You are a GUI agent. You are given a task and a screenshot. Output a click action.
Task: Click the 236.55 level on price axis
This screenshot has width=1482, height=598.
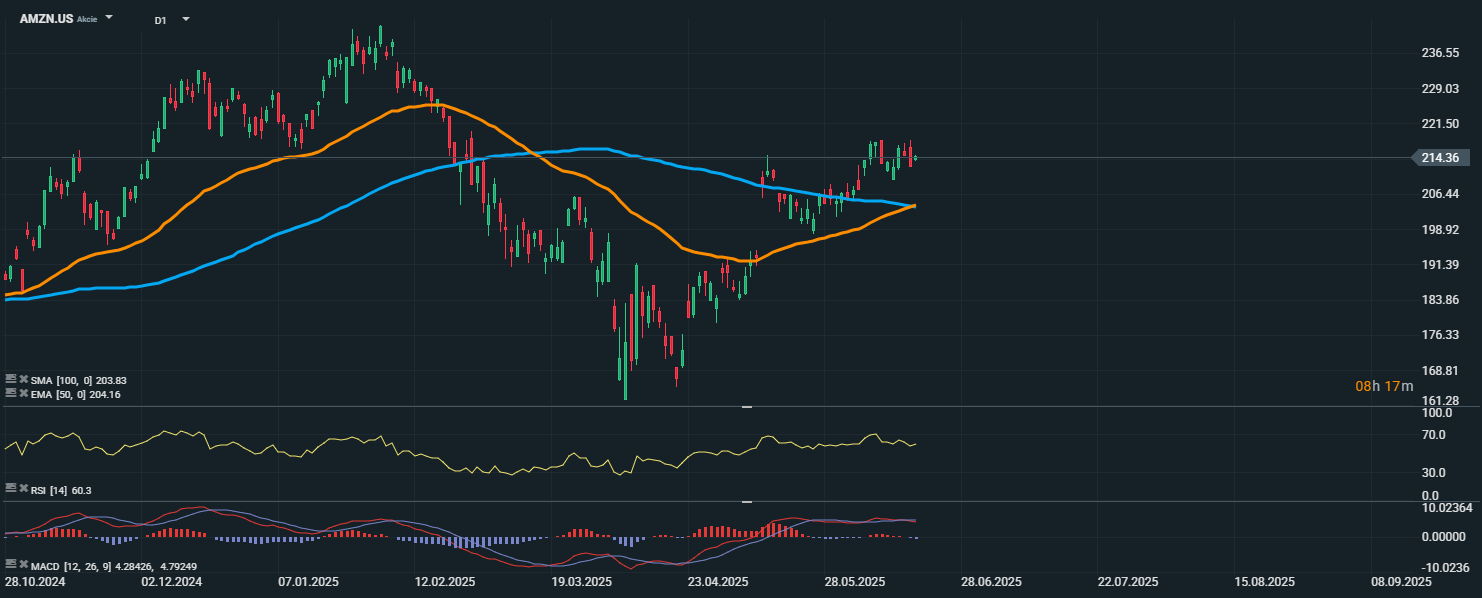[1440, 53]
